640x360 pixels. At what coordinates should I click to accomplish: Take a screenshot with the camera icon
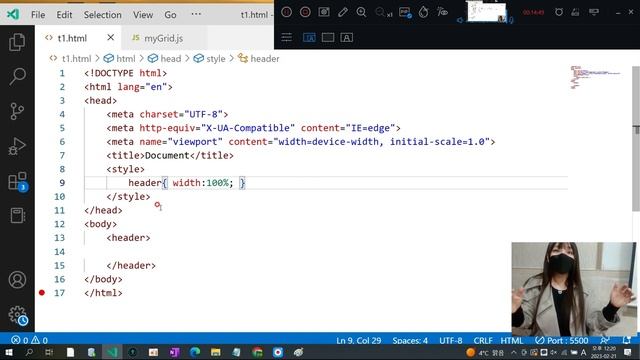point(324,12)
